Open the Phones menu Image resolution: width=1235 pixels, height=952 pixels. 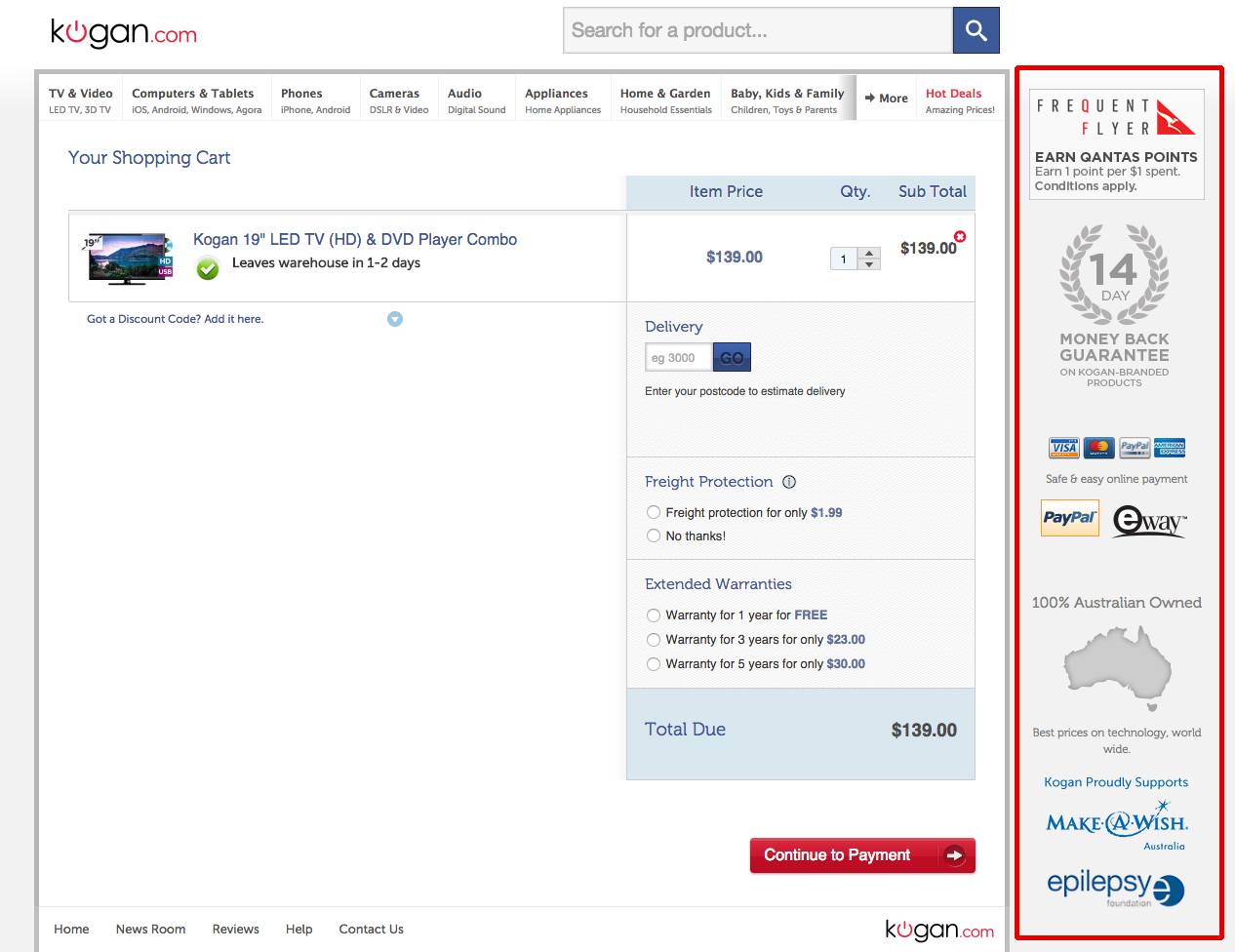point(315,99)
